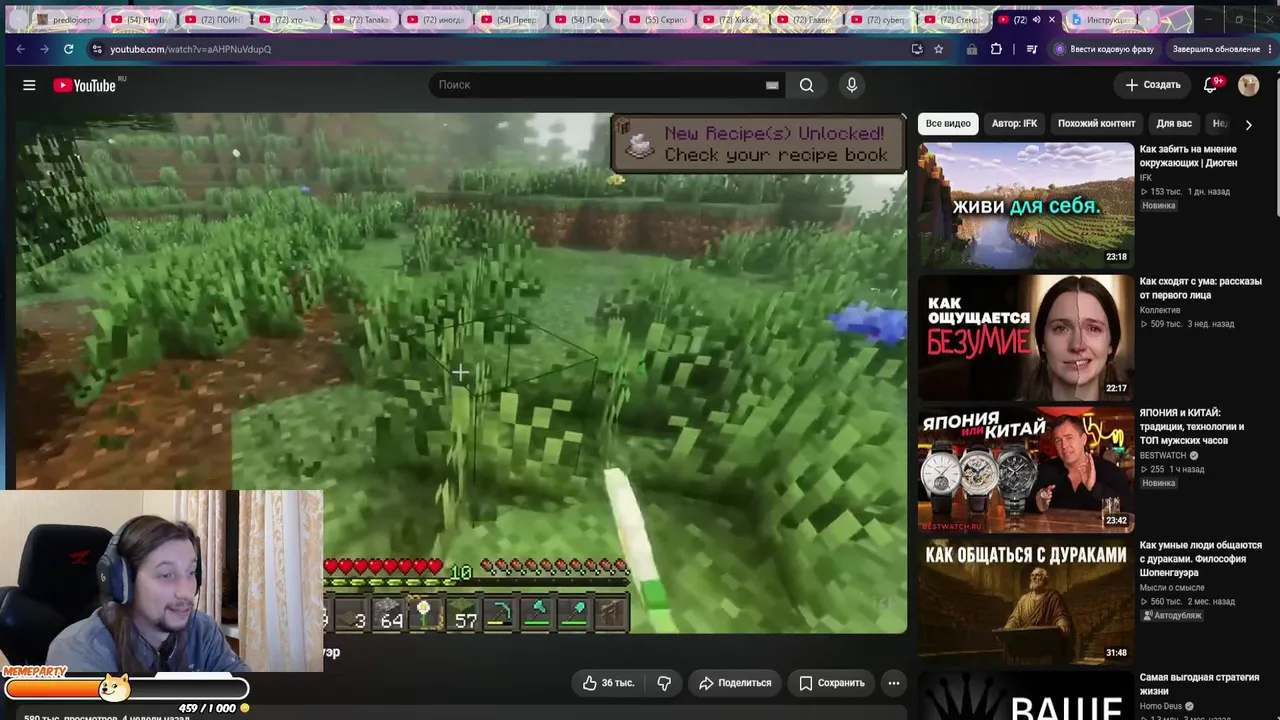The image size is (1280, 720).
Task: Click the 'Поделиться' share button
Action: point(735,683)
